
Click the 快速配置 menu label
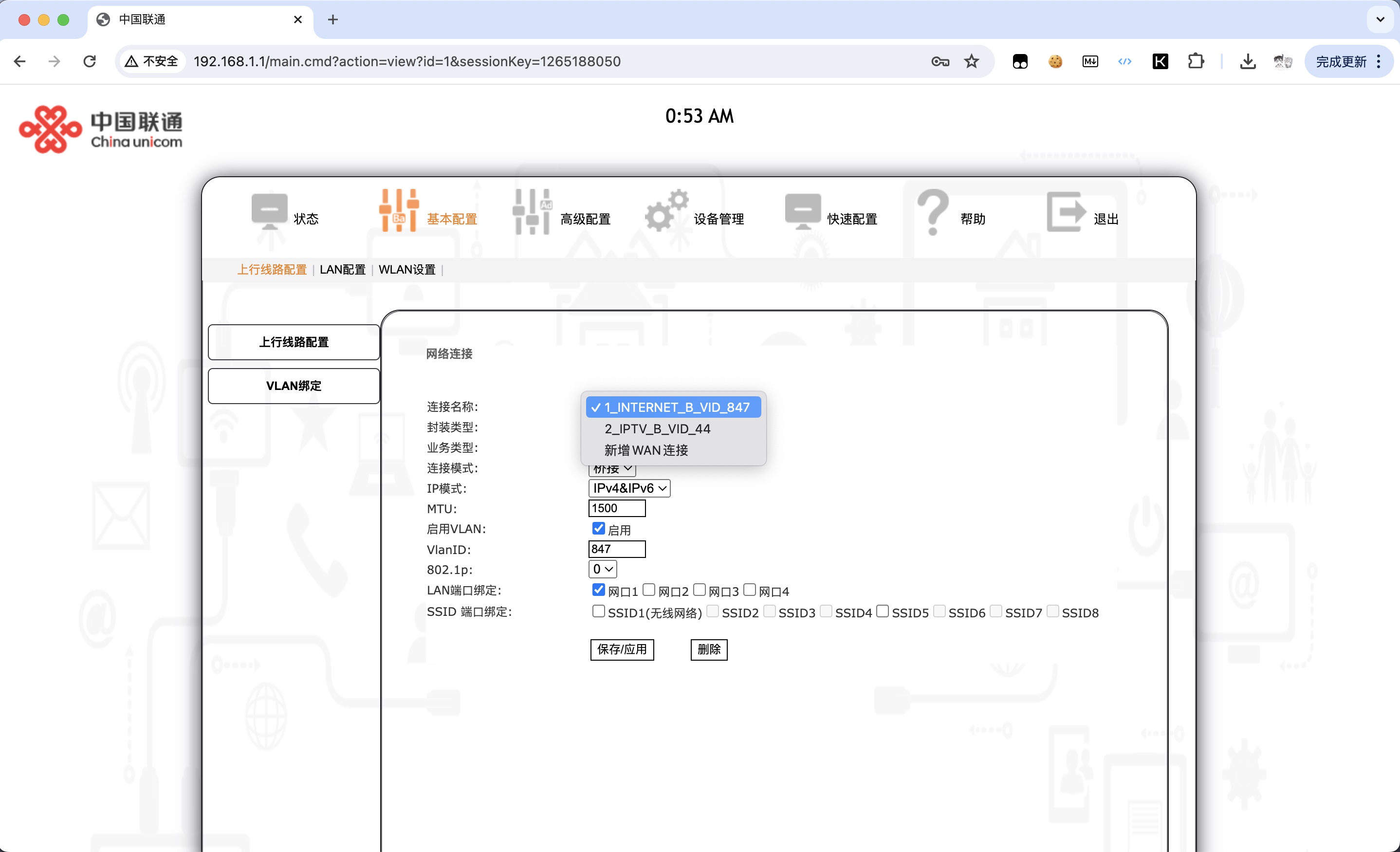pos(852,219)
